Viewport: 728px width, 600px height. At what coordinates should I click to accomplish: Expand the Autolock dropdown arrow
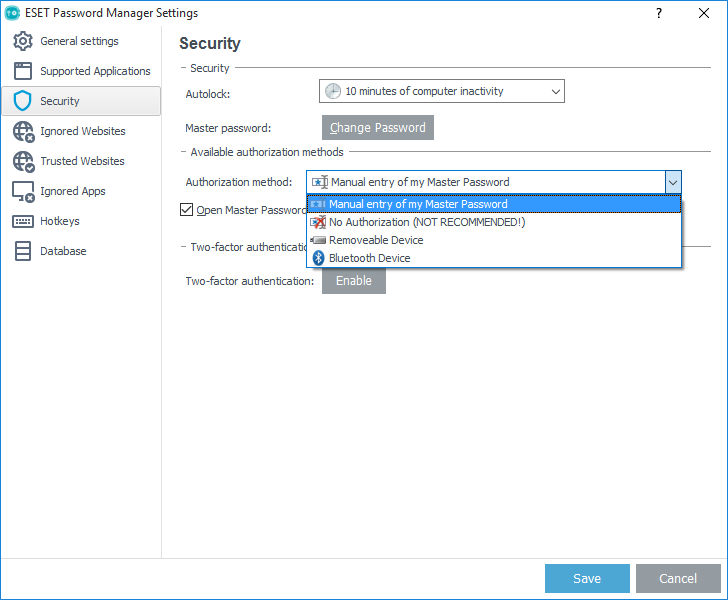(555, 91)
